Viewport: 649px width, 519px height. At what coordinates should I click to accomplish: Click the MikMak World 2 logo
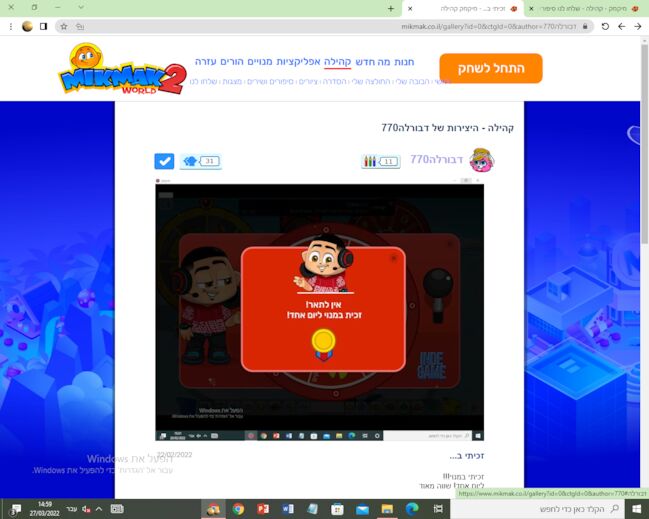(123, 69)
